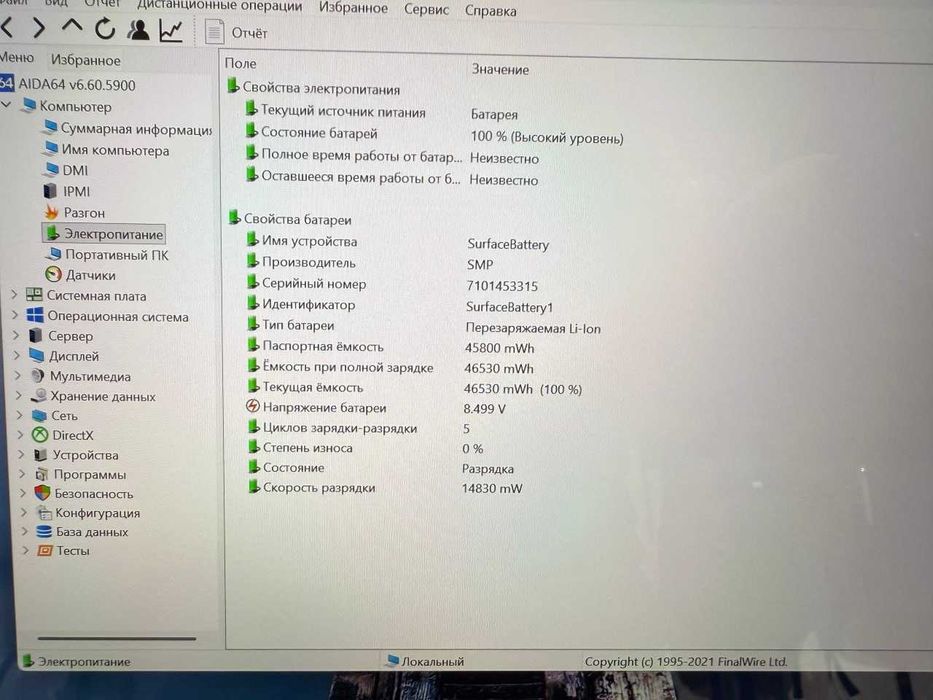
Task: Select the Электропитание tree item
Action: click(104, 233)
